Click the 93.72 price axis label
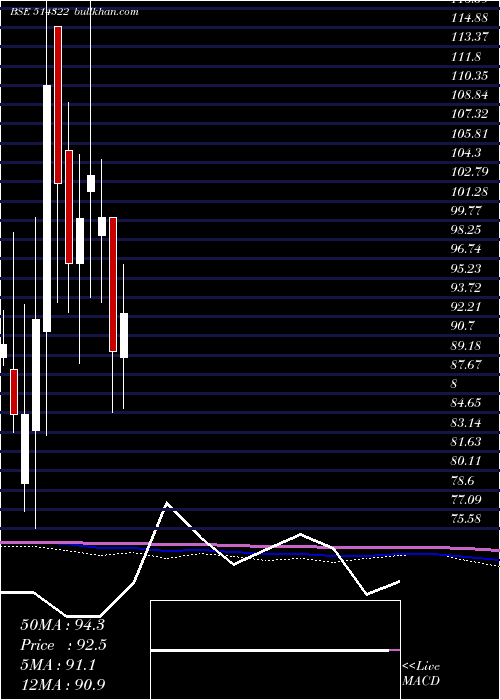This screenshot has width=500, height=700. (x=466, y=288)
